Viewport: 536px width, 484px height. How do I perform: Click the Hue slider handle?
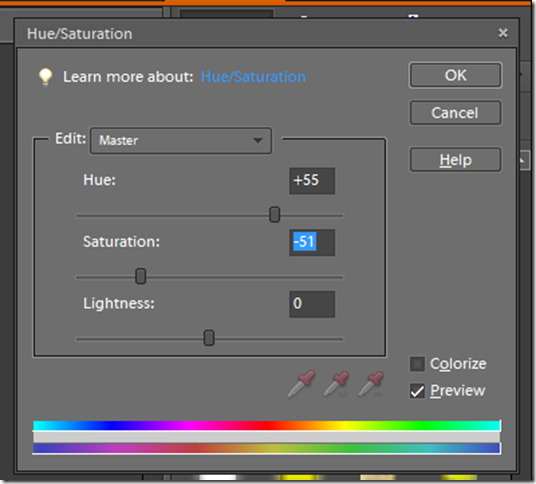coord(274,215)
